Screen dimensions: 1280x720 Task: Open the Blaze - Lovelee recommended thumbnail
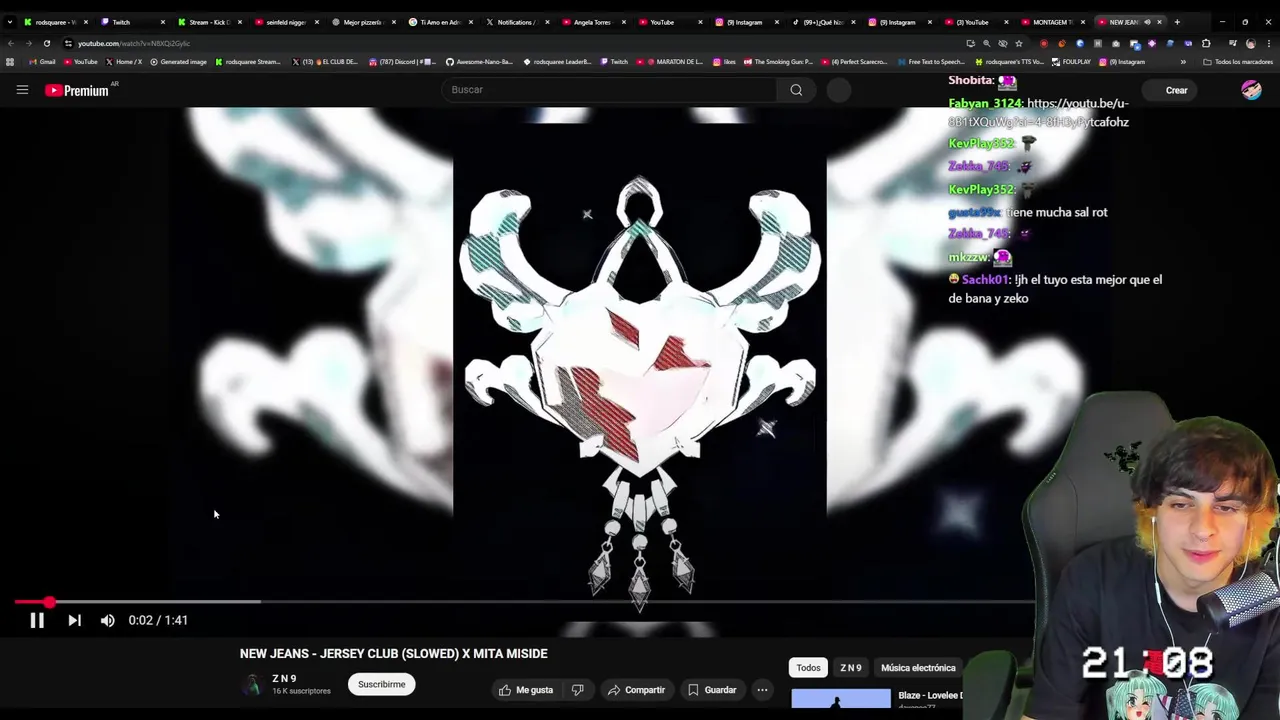(x=840, y=698)
